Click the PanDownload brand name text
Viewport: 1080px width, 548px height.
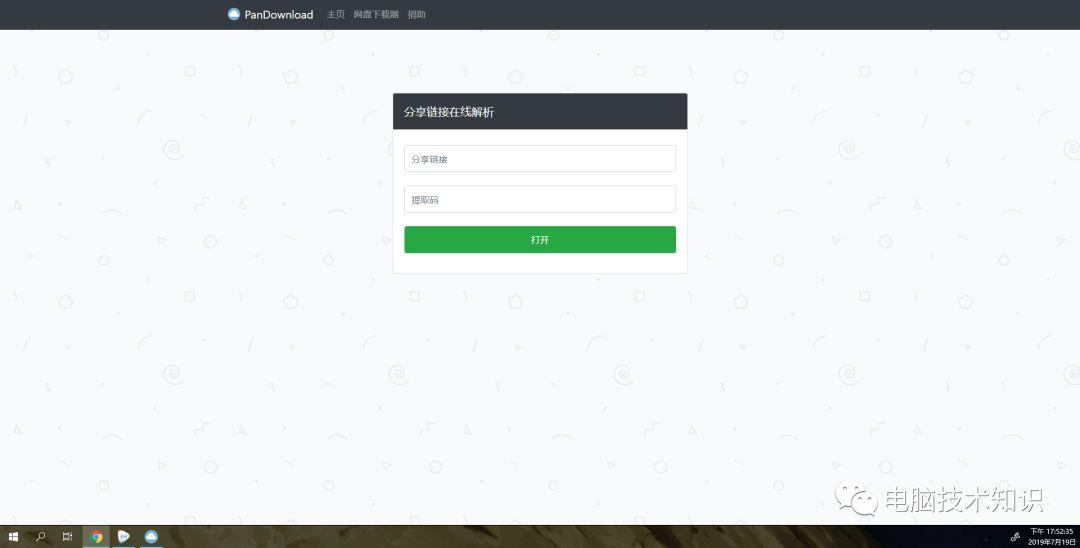pos(278,14)
